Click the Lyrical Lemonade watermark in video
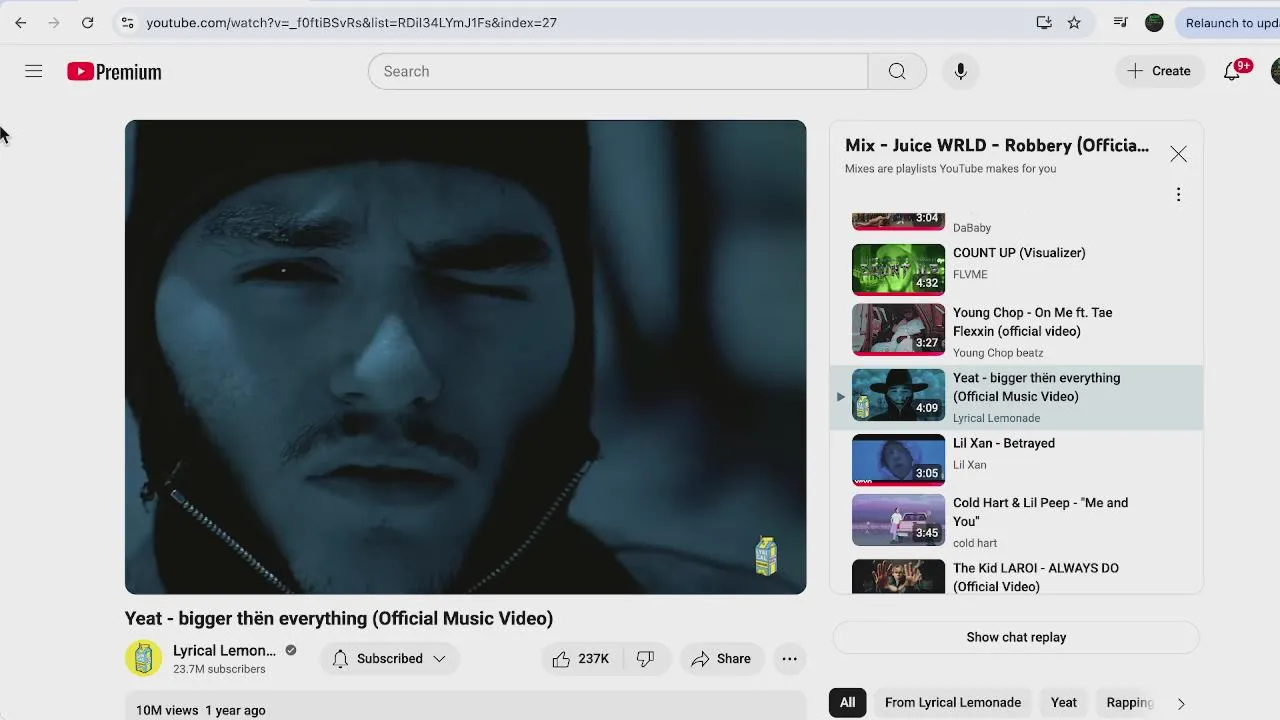Image resolution: width=1280 pixels, height=720 pixels. pyautogui.click(x=766, y=555)
